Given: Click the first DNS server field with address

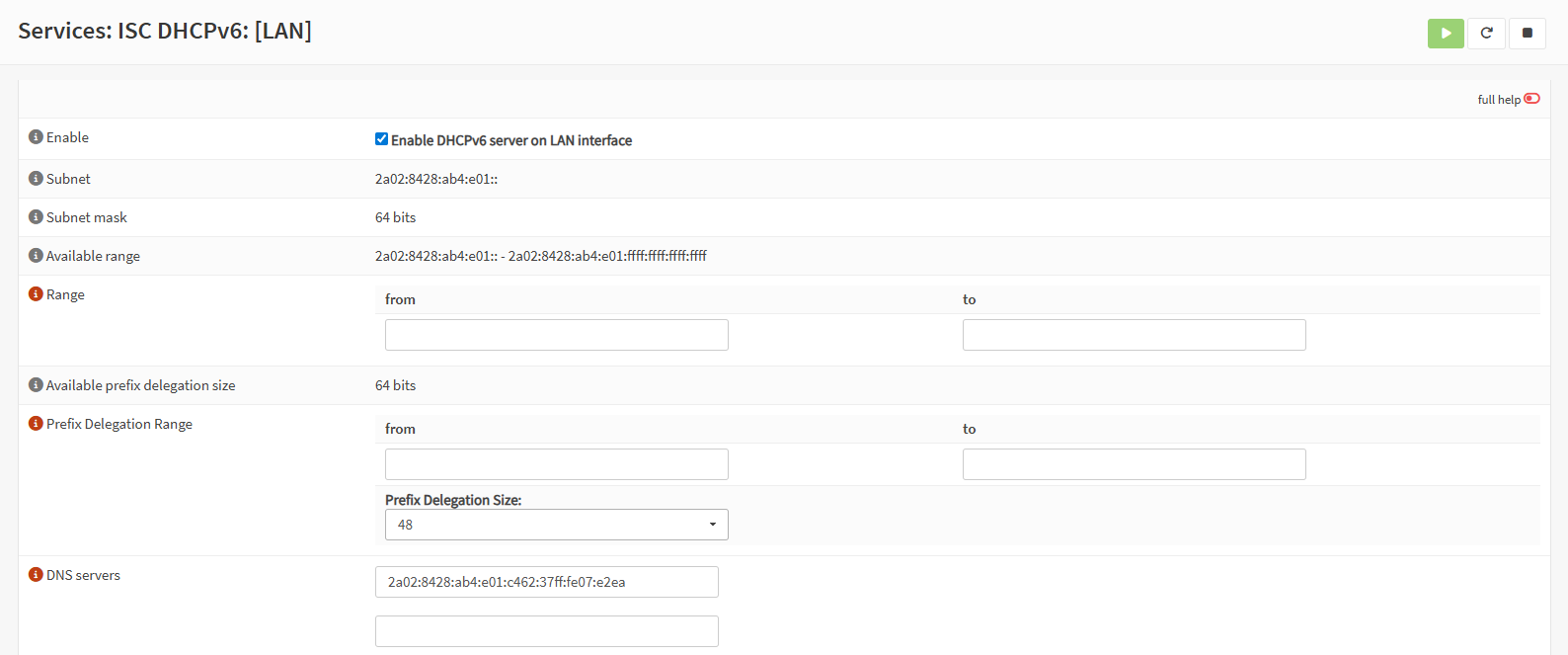Looking at the screenshot, I should 547,582.
